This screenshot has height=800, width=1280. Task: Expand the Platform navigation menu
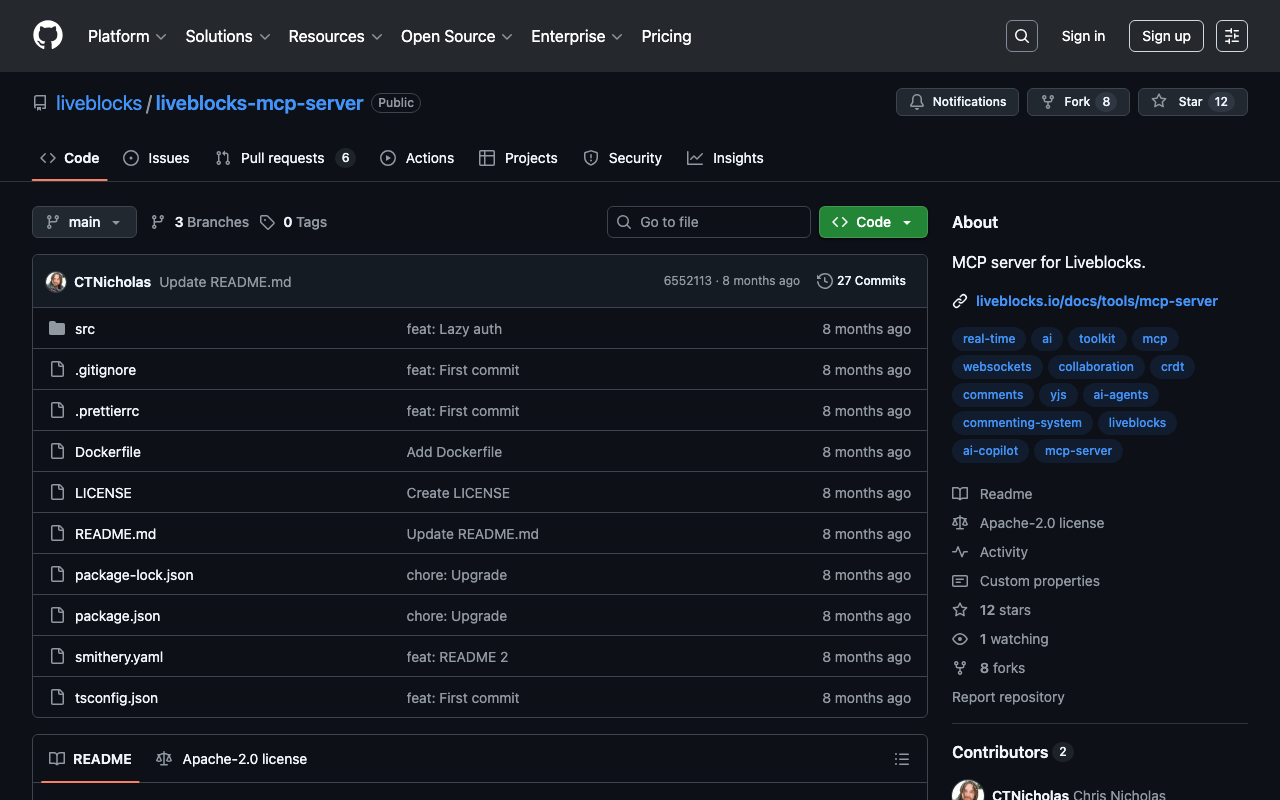point(127,36)
